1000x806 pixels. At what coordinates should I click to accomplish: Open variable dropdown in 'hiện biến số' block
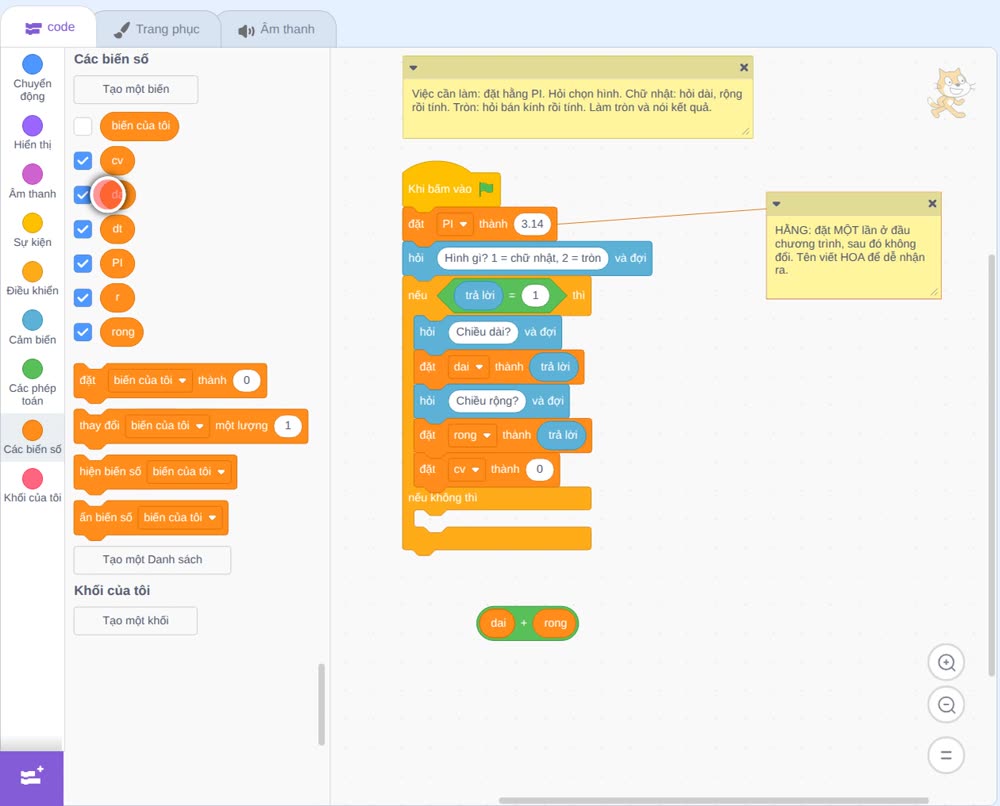pyautogui.click(x=189, y=472)
